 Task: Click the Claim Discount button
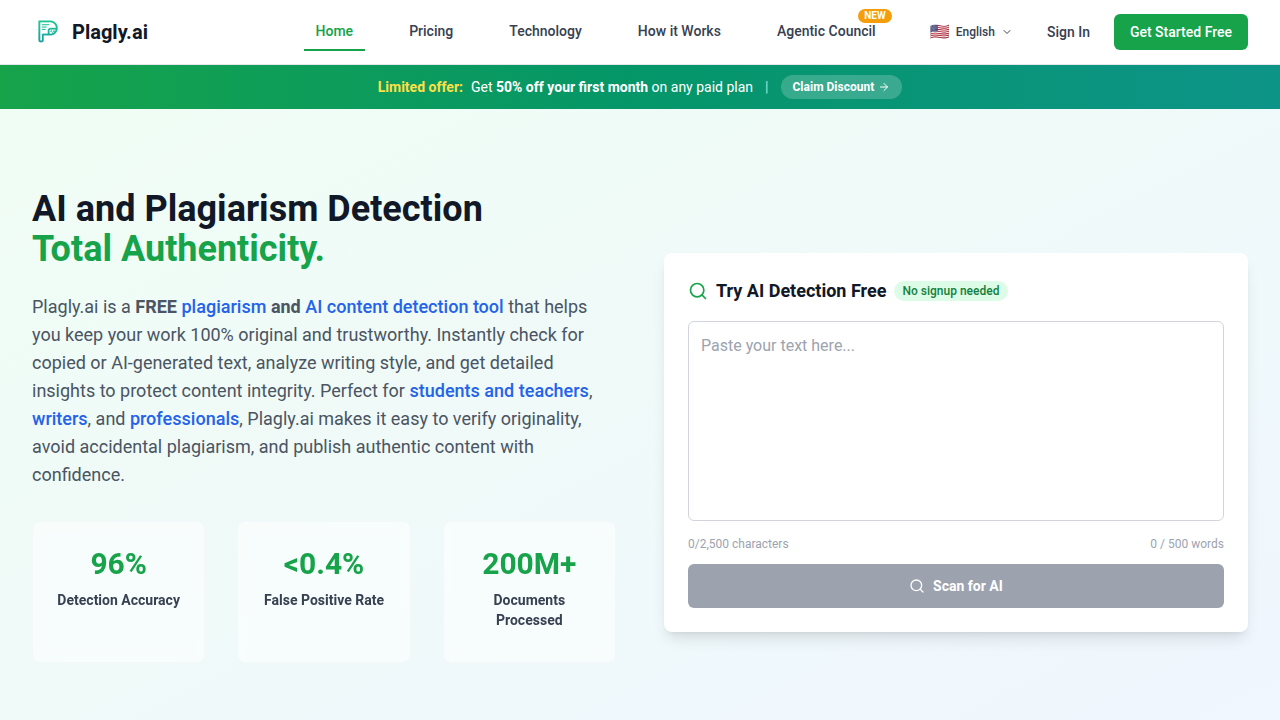[x=841, y=87]
